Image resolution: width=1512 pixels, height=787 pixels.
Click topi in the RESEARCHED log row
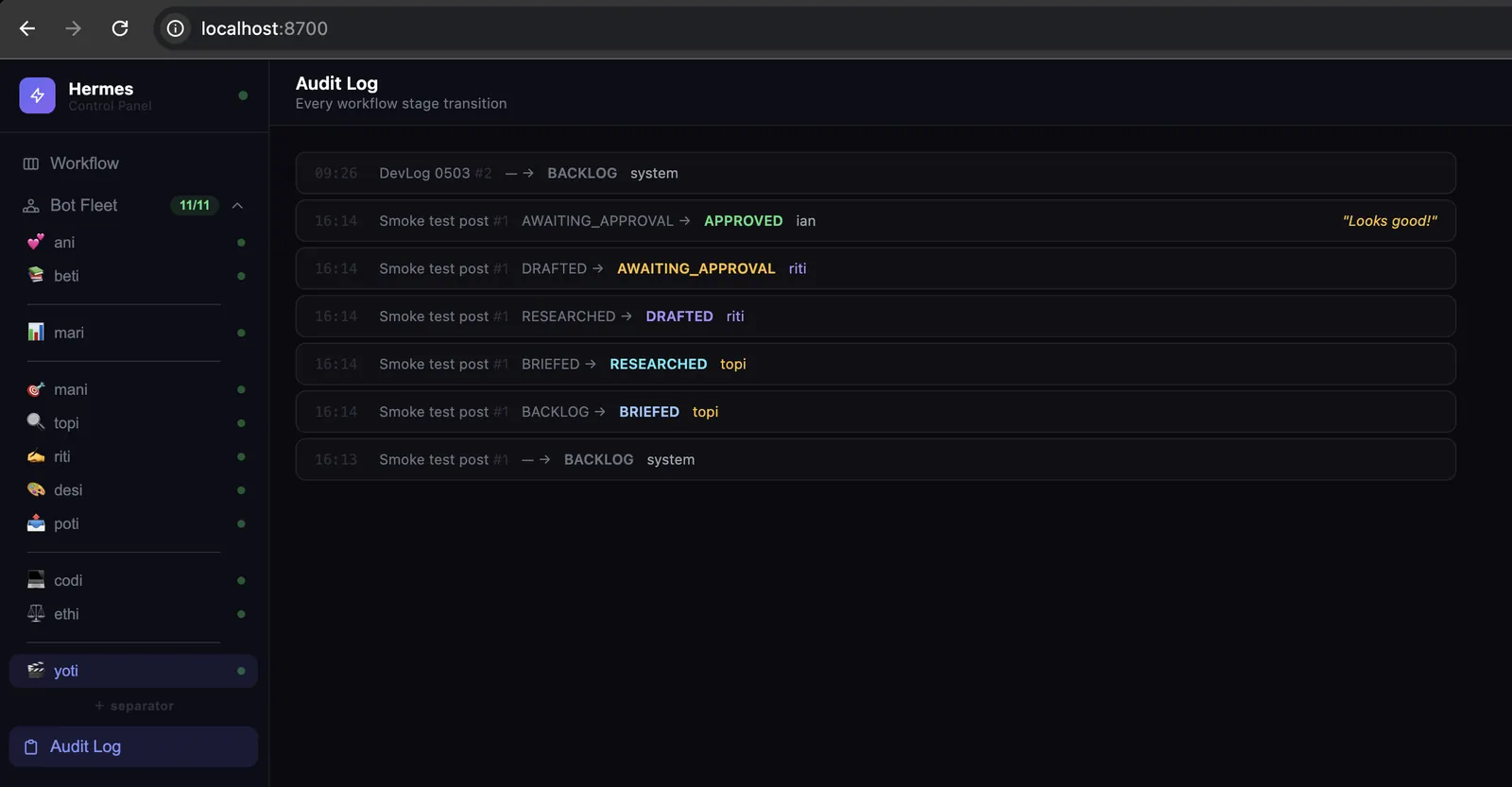(733, 364)
